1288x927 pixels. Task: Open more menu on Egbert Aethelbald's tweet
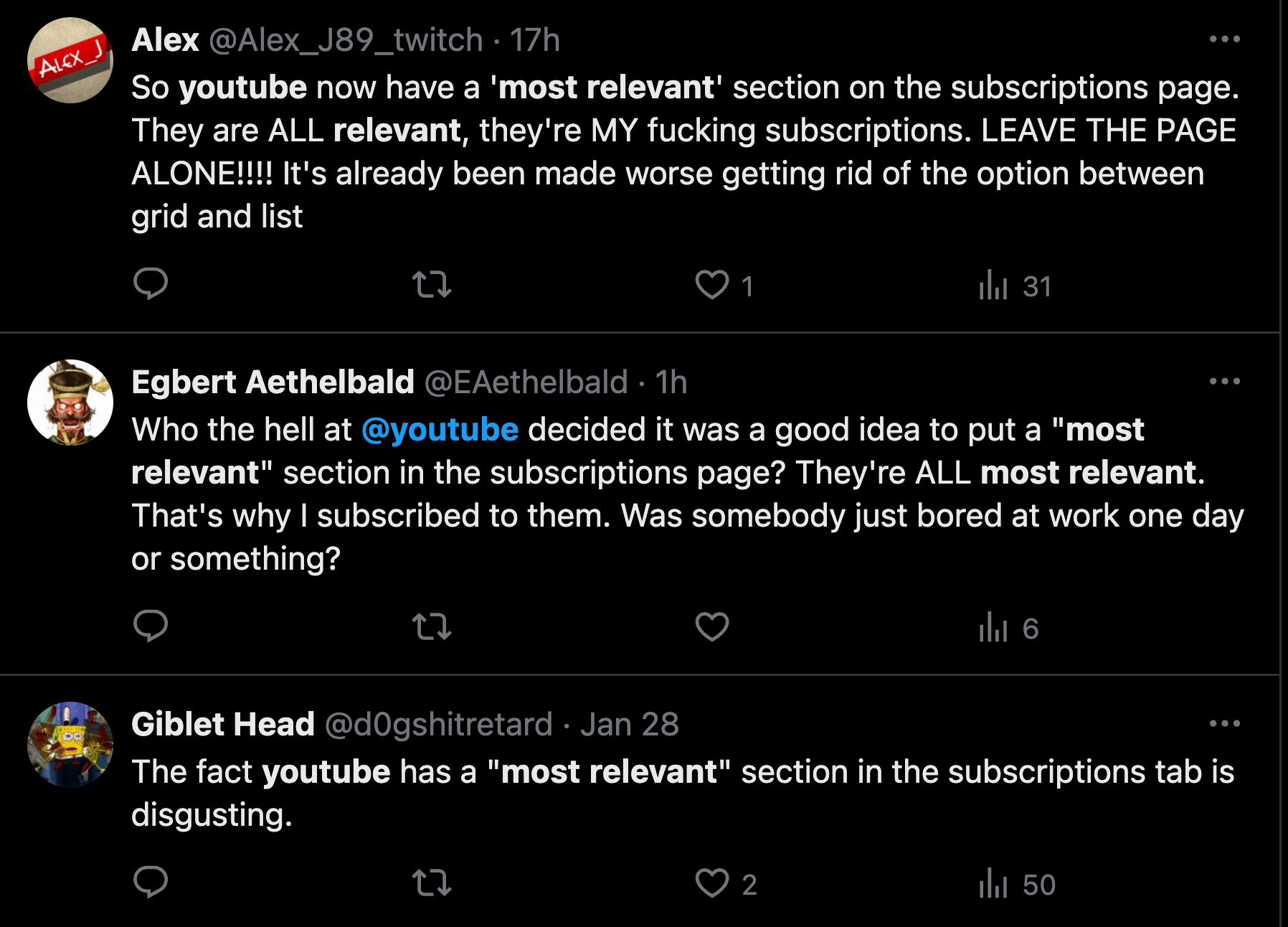[x=1224, y=382]
